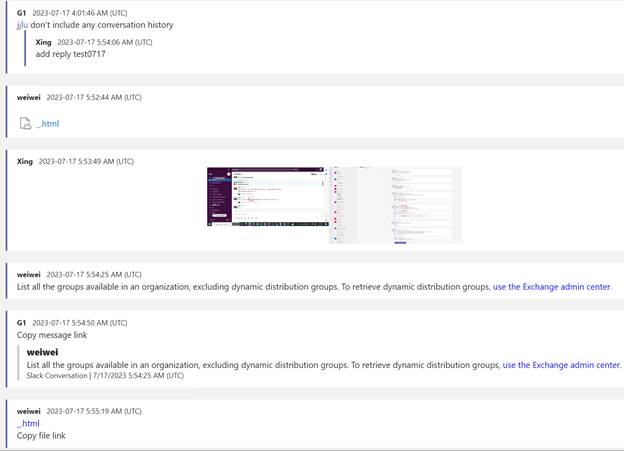624x451 pixels.
Task: Click the G1 sender name at 4:01:46 AM
Action: [x=21, y=13]
